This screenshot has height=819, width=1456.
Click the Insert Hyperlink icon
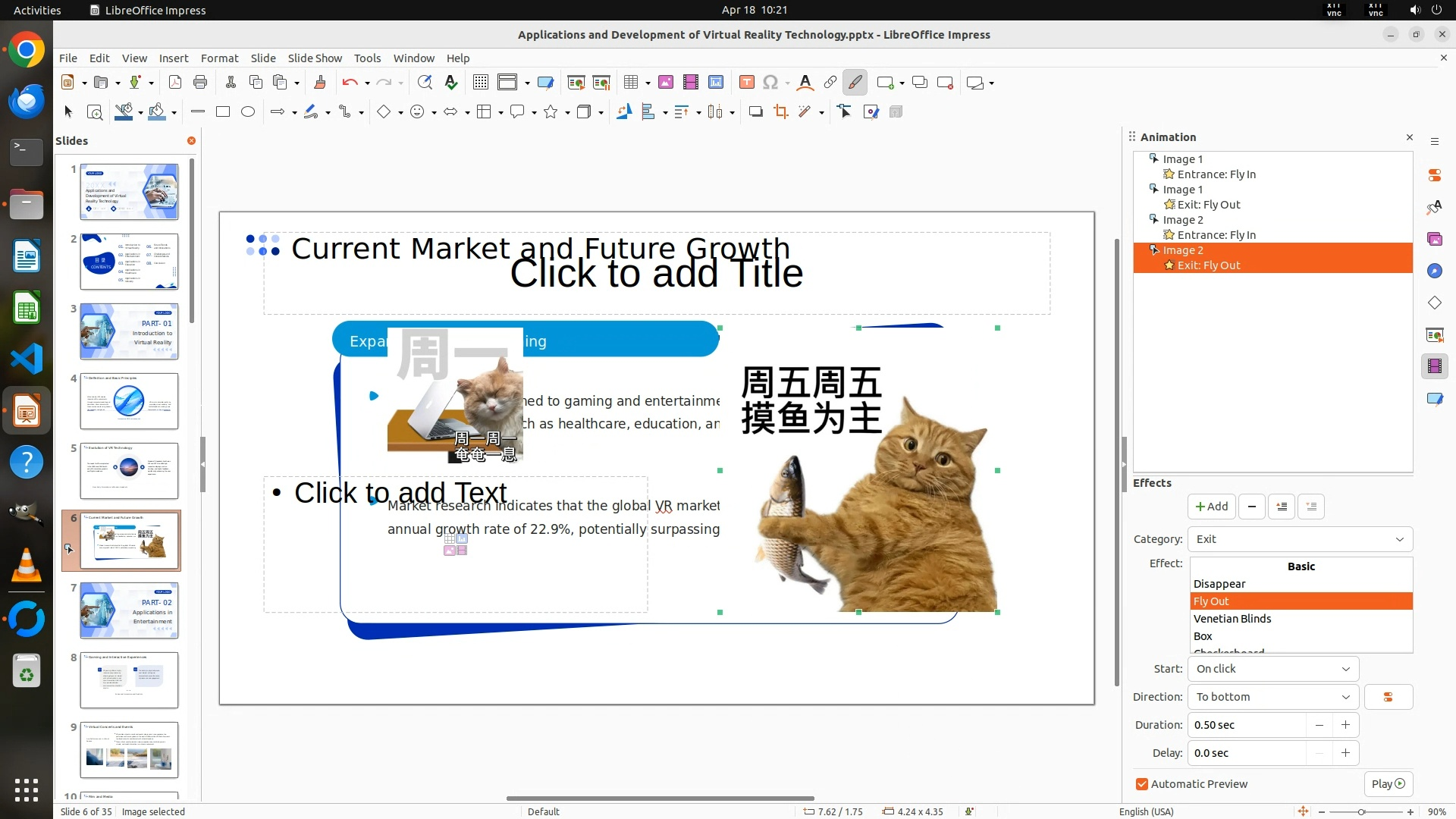click(830, 83)
